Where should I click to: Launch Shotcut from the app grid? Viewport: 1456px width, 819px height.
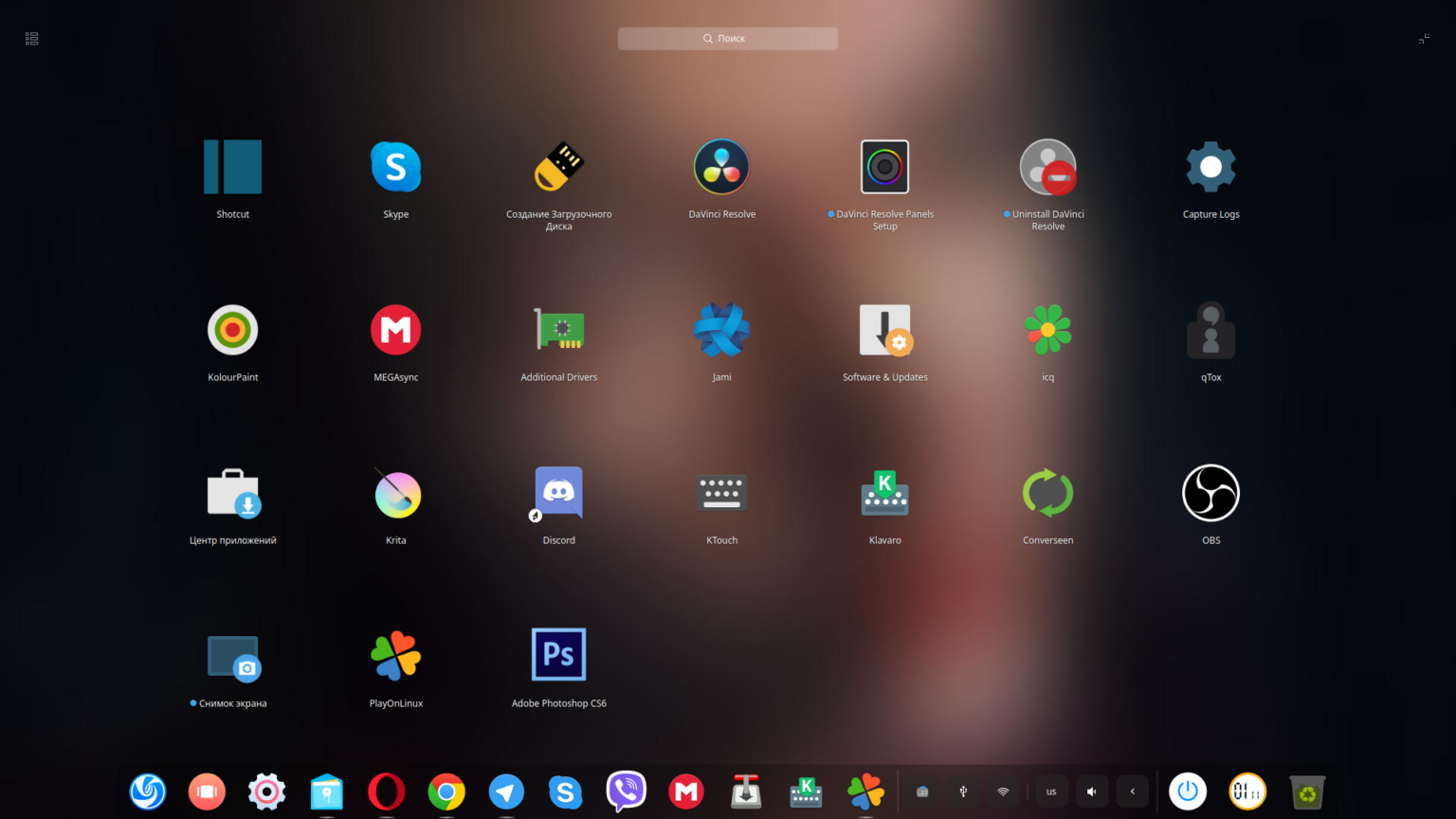coord(233,168)
